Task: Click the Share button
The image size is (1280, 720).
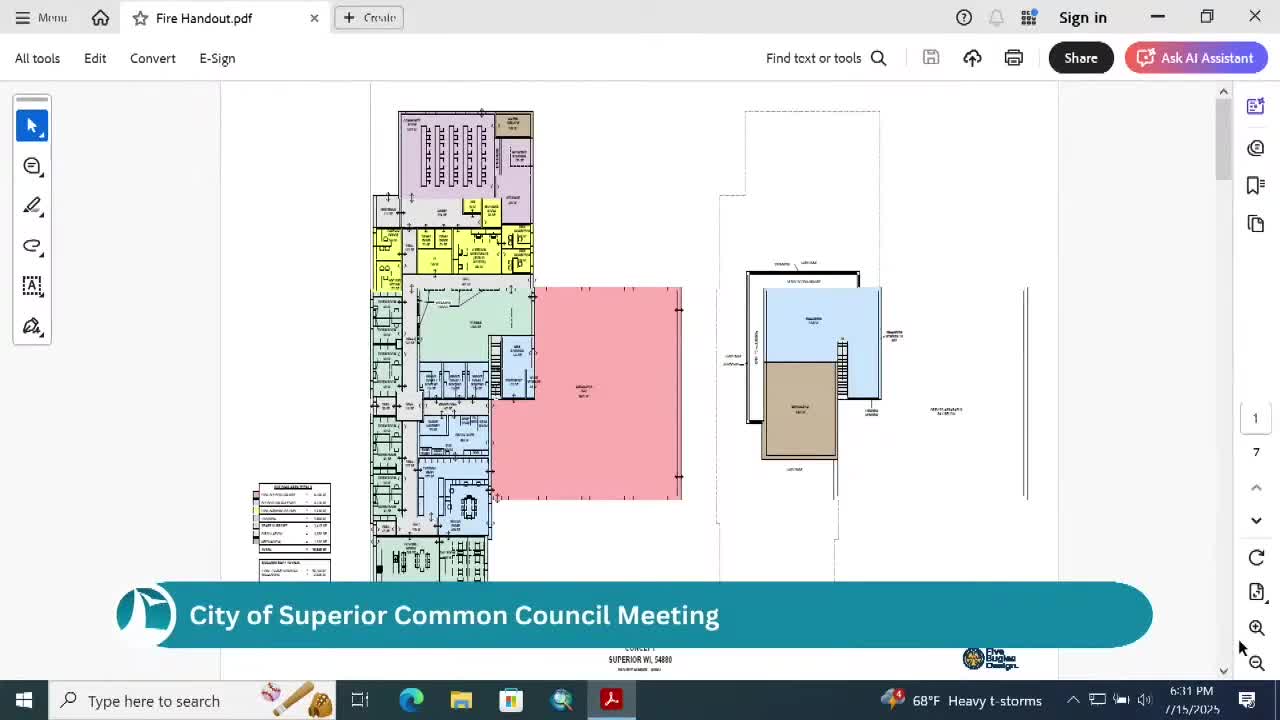Action: point(1080,58)
